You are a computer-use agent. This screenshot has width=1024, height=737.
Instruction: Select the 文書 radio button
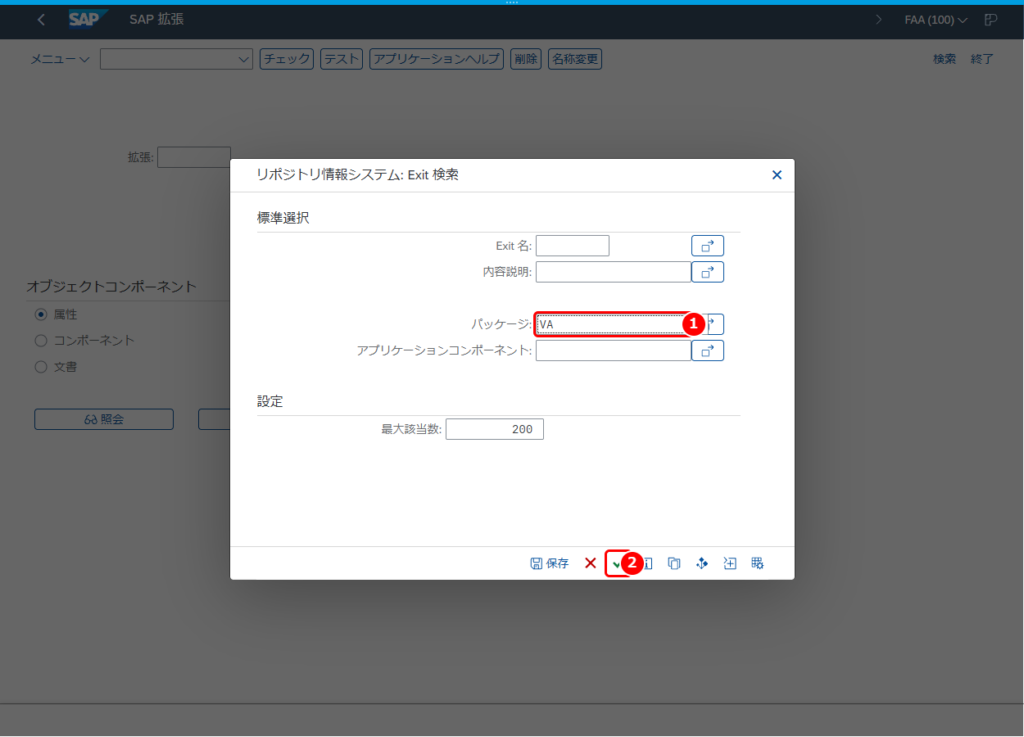(41, 367)
